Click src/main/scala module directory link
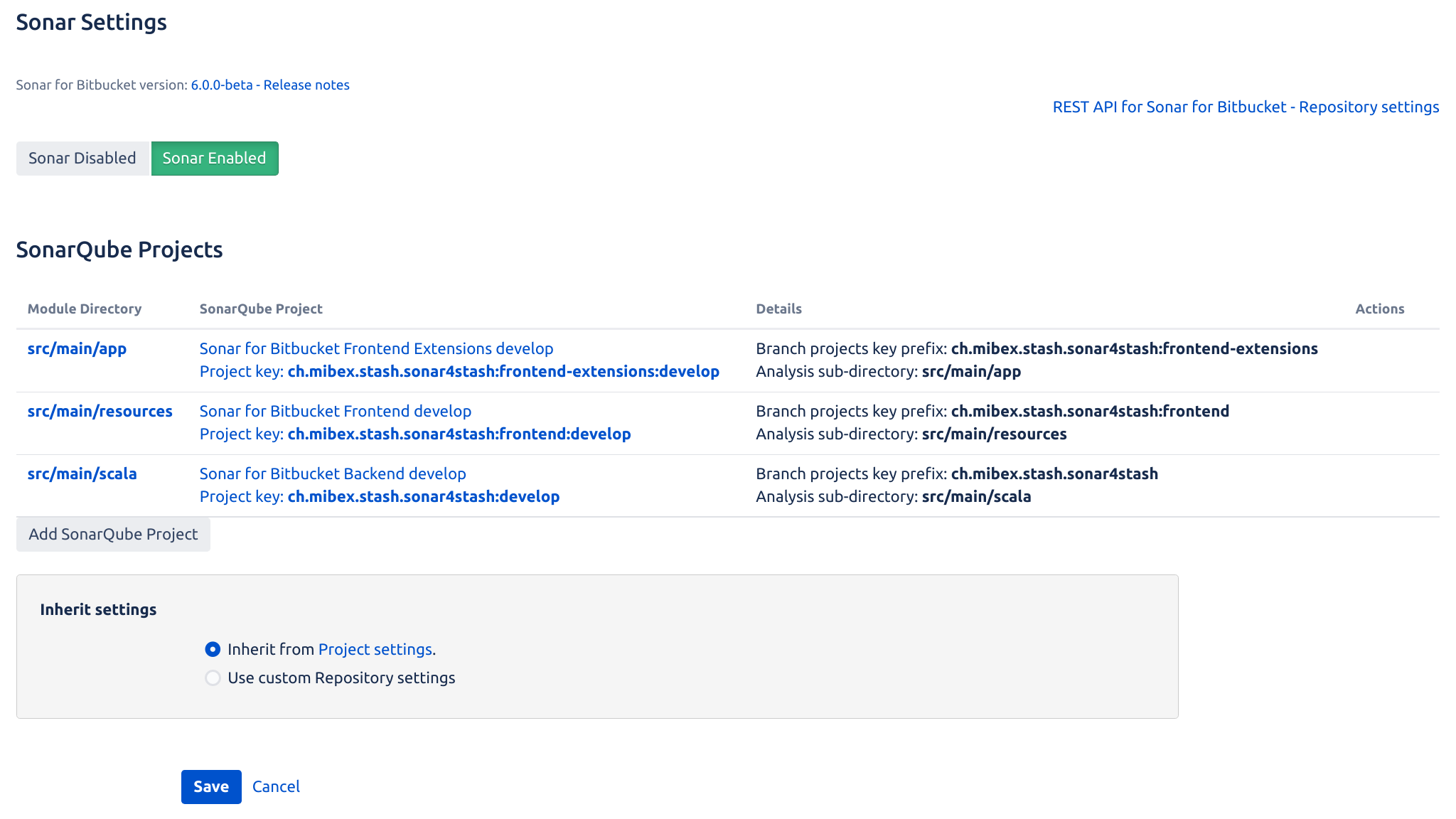The image size is (1456, 819). click(x=82, y=473)
